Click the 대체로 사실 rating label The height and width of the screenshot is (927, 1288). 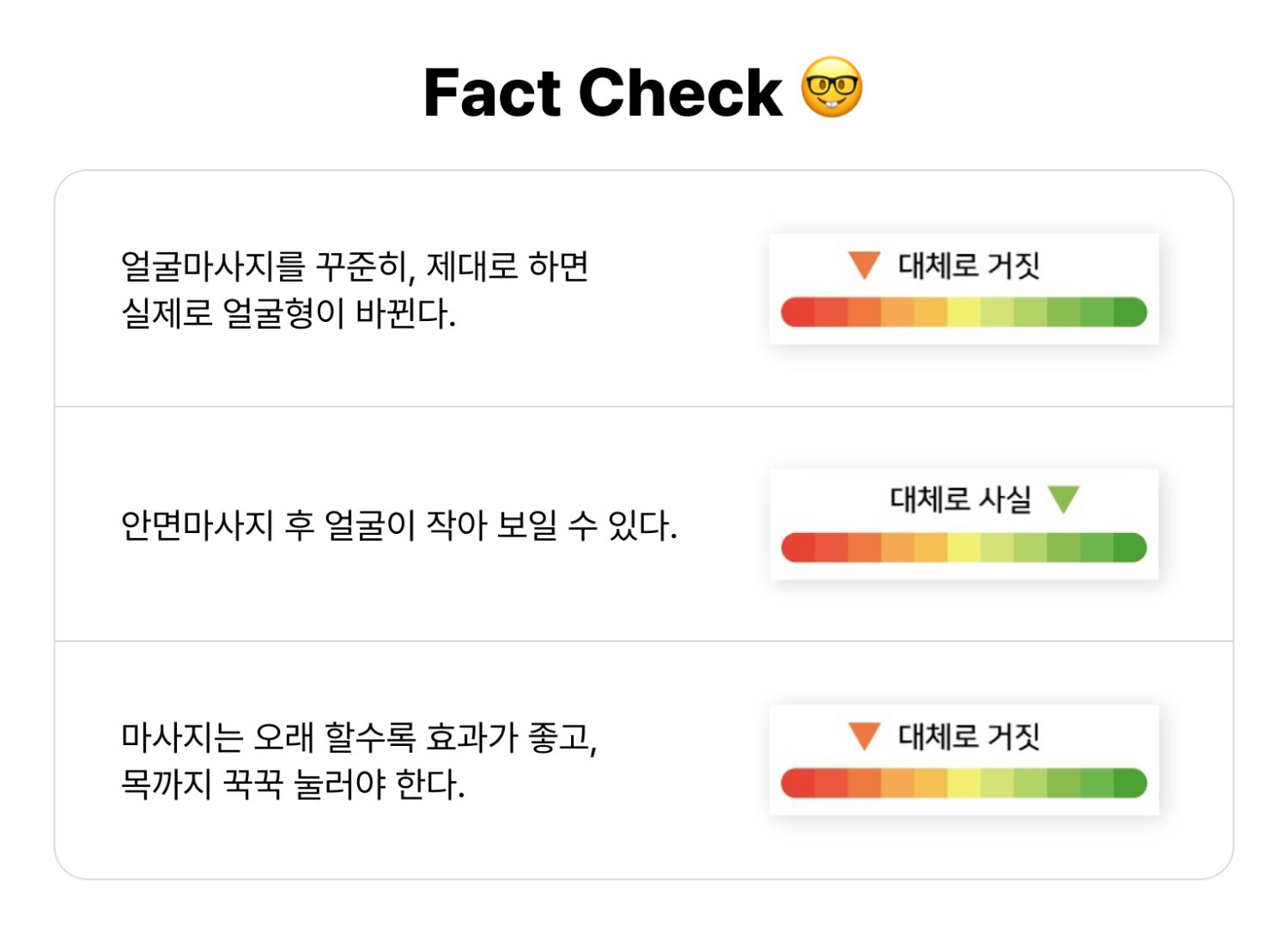point(960,499)
